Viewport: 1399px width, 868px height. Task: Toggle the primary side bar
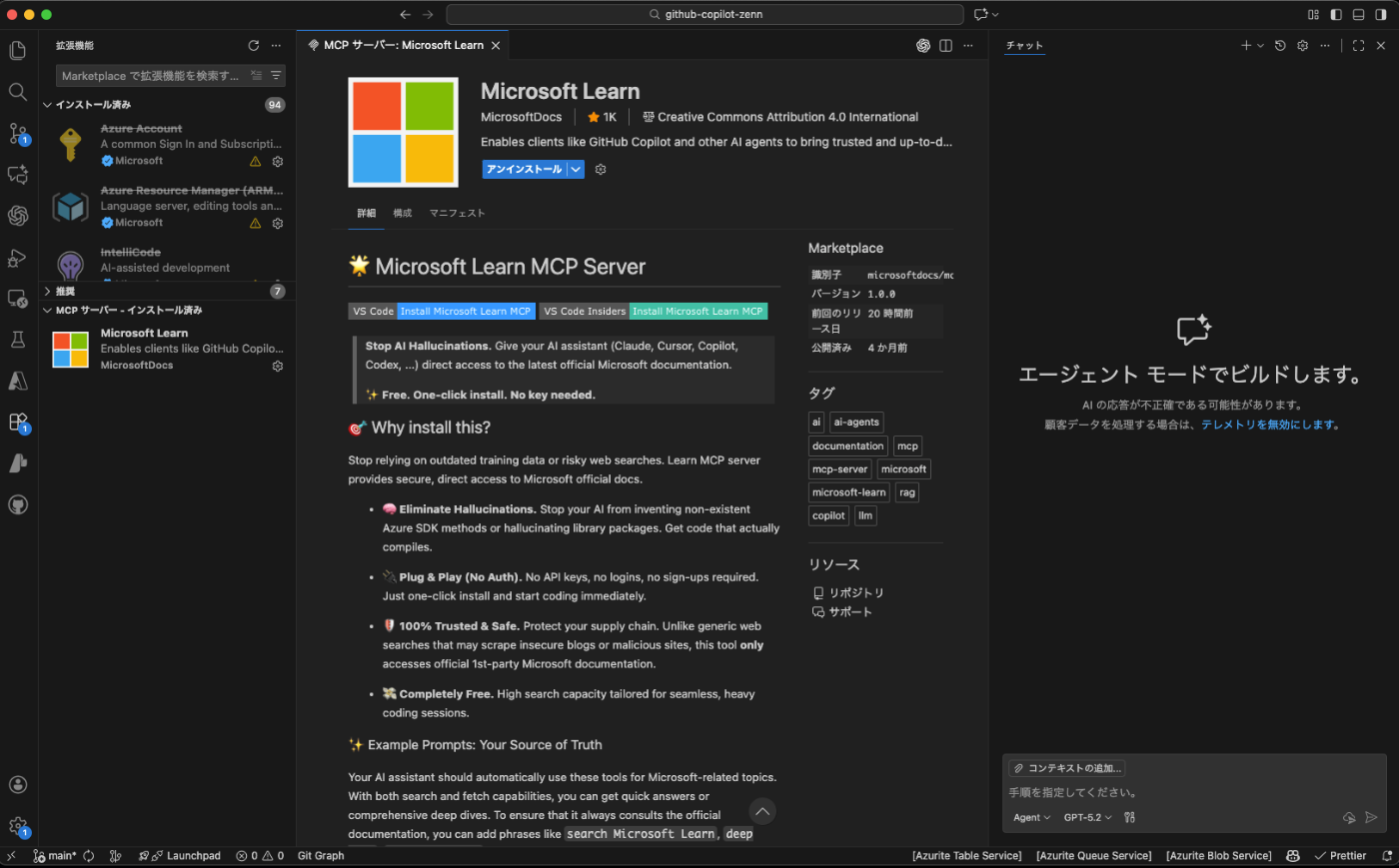(x=1336, y=15)
